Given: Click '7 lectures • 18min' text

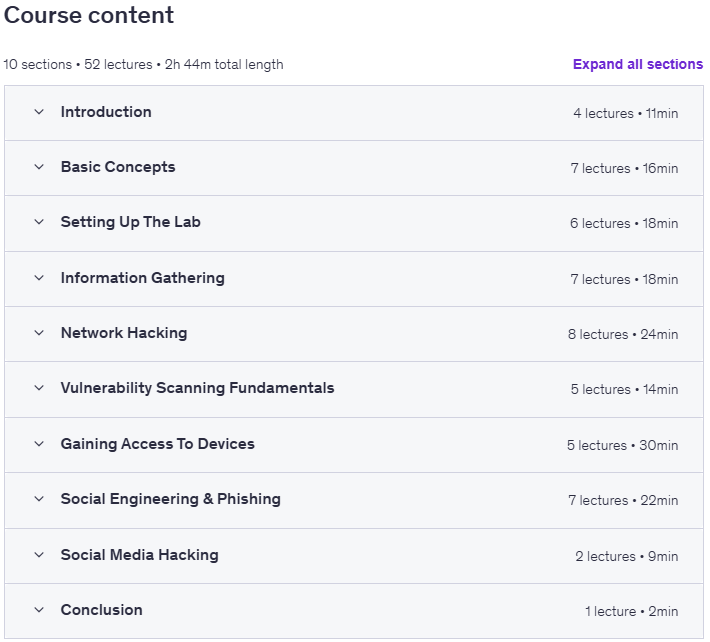Looking at the screenshot, I should (624, 279).
